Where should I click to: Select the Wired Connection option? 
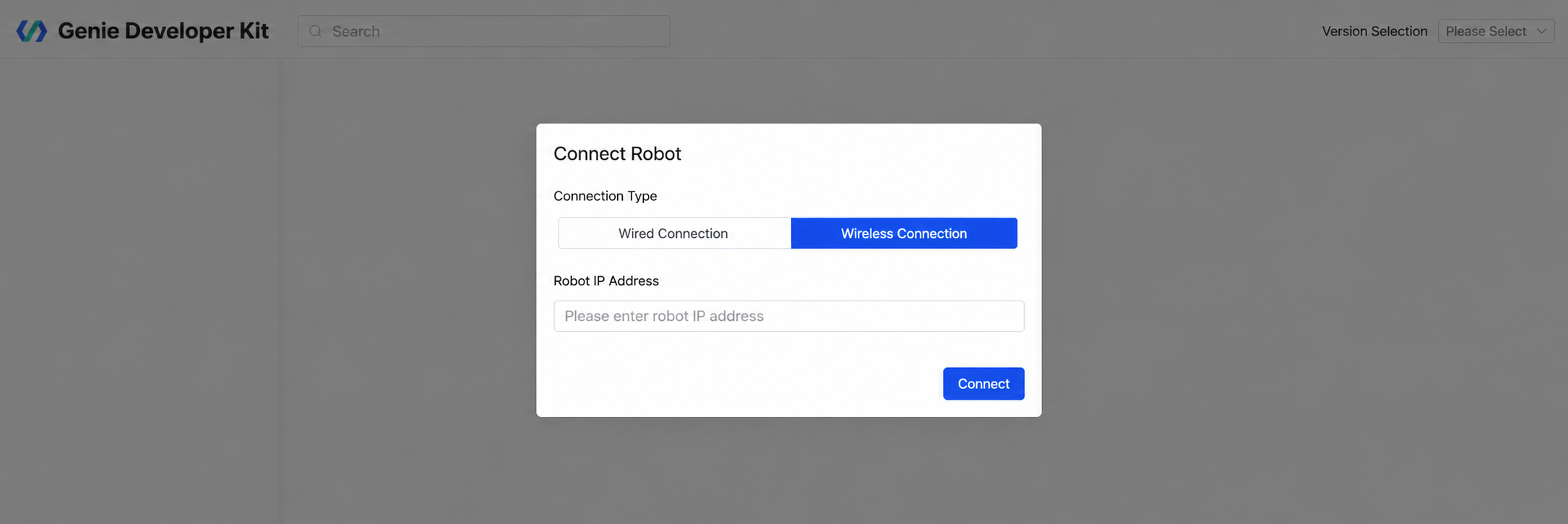click(674, 233)
